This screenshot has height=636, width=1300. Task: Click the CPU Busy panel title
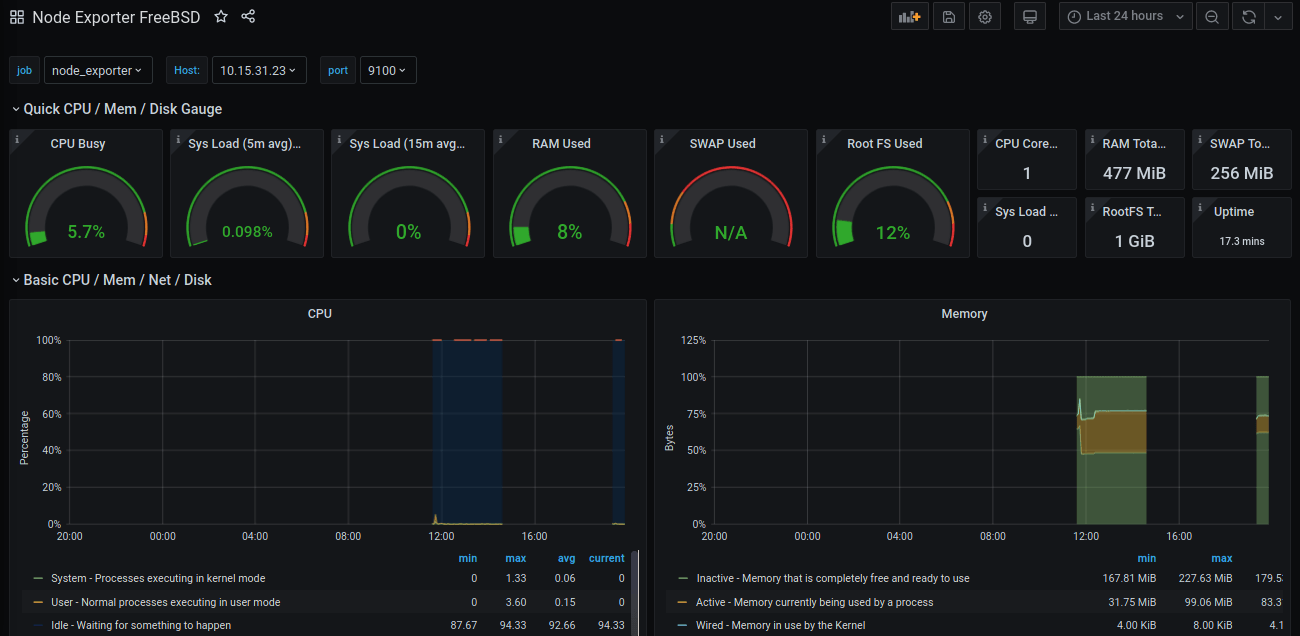point(78,144)
